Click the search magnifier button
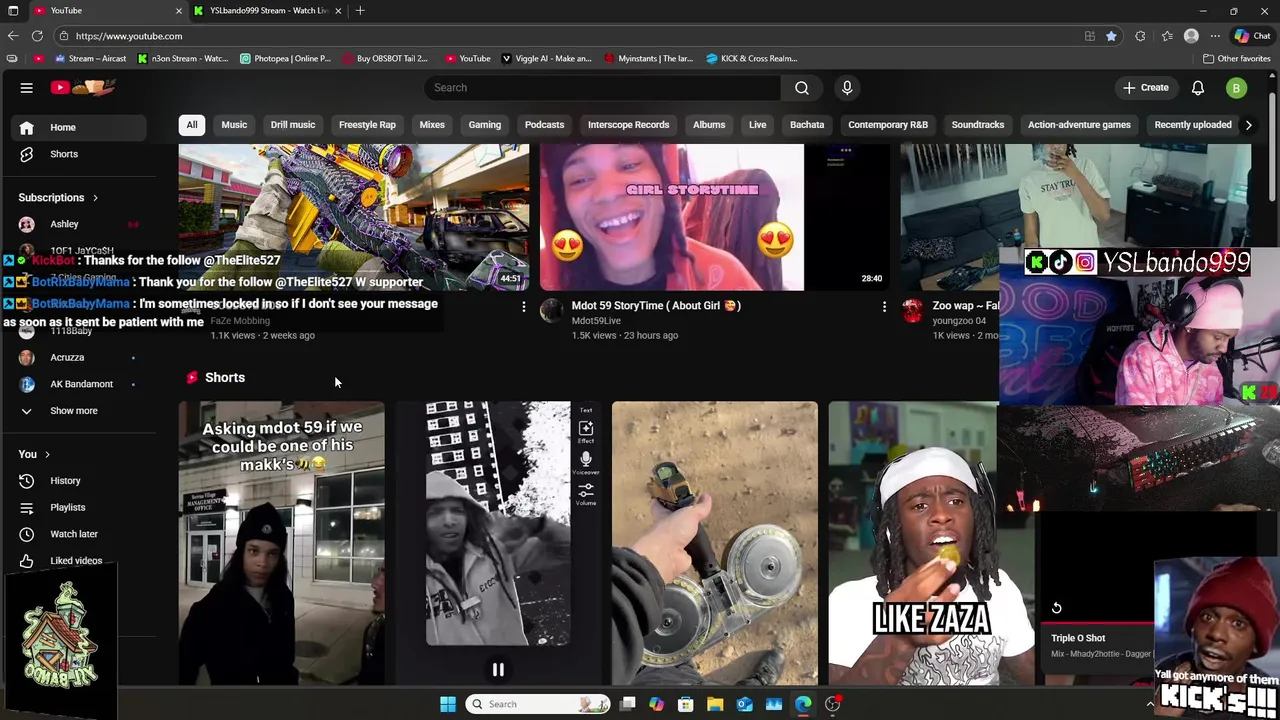 (802, 88)
